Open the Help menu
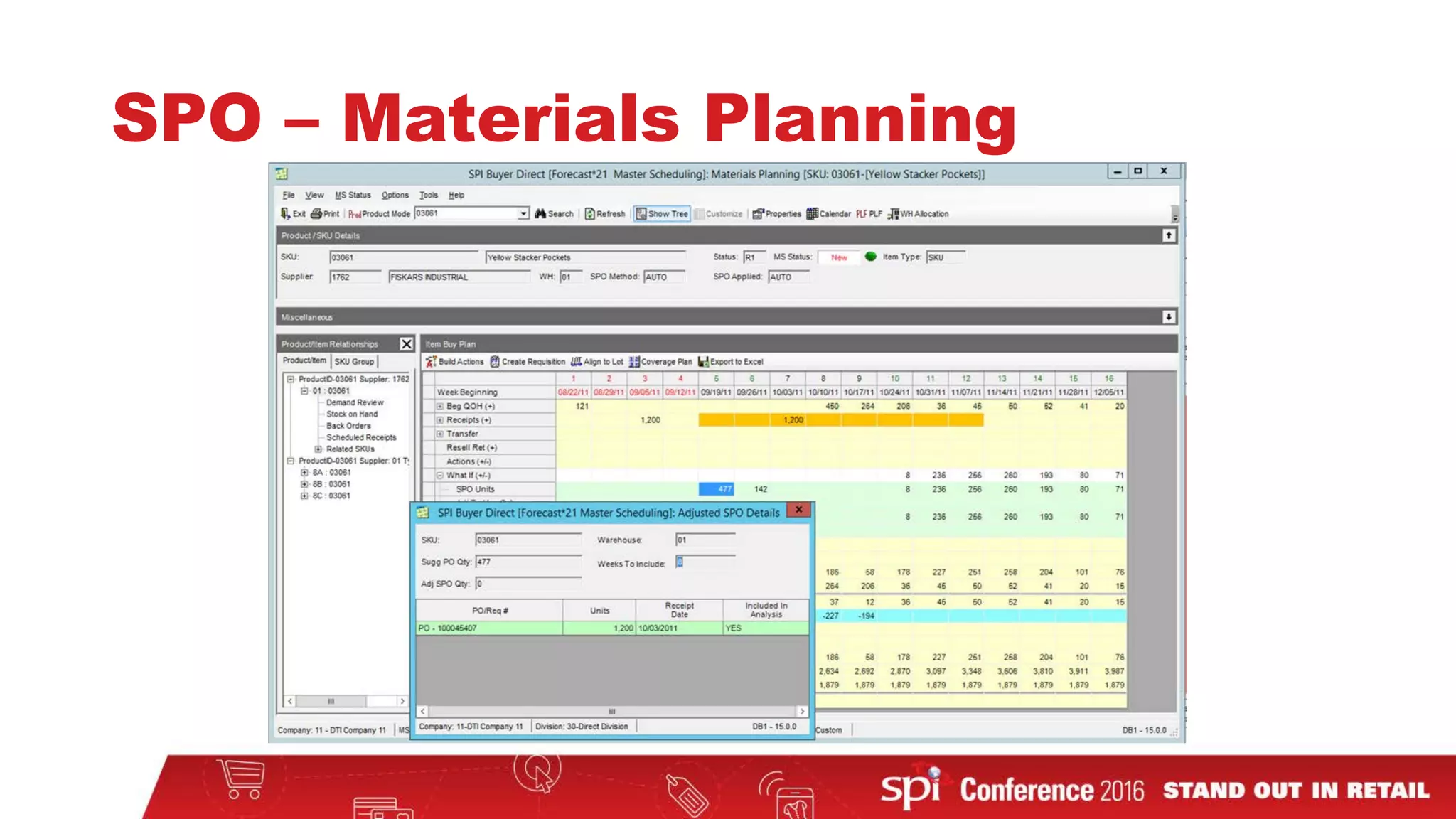The image size is (1456, 819). pyautogui.click(x=456, y=195)
